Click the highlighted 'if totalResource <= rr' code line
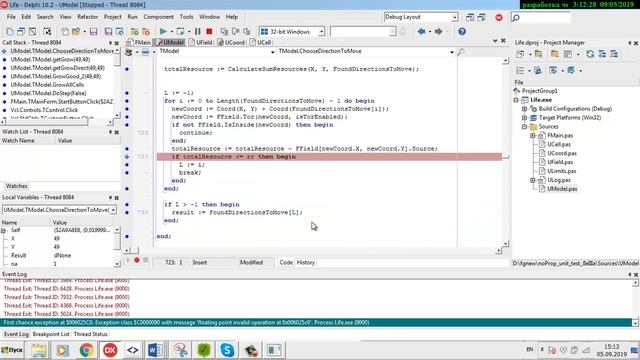The width and height of the screenshot is (640, 360). click(x=329, y=157)
